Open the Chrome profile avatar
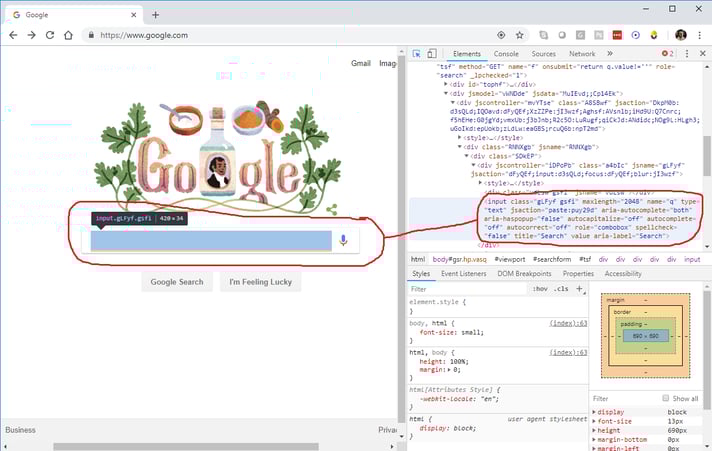 pos(681,35)
